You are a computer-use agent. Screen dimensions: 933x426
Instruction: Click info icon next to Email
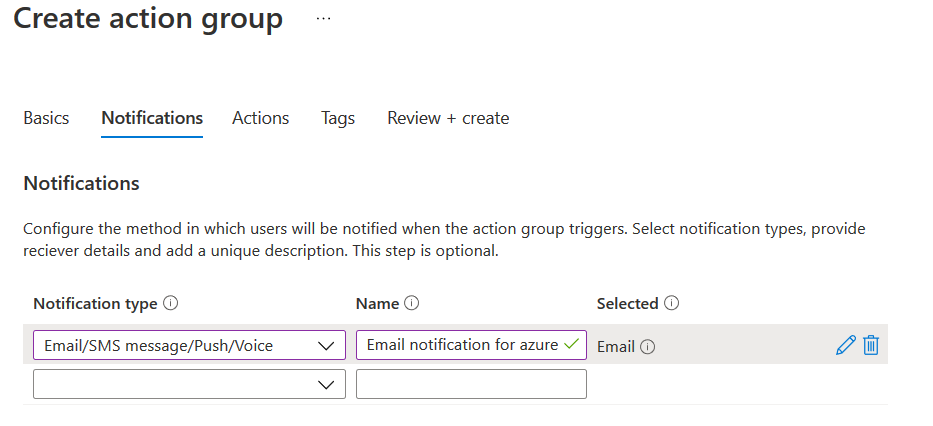coord(648,347)
